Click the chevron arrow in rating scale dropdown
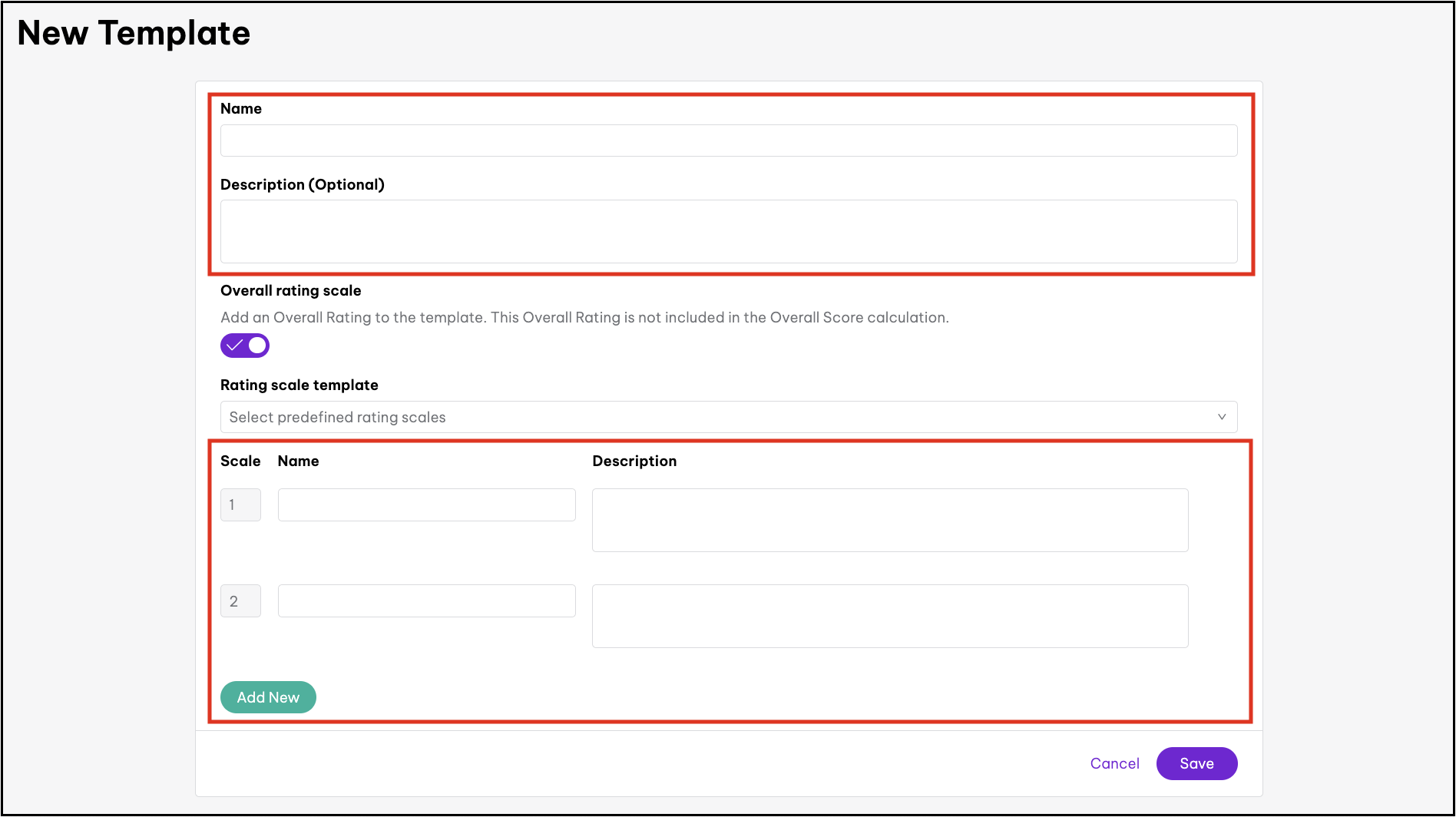Screen dimensions: 1456x817 [x=1221, y=417]
